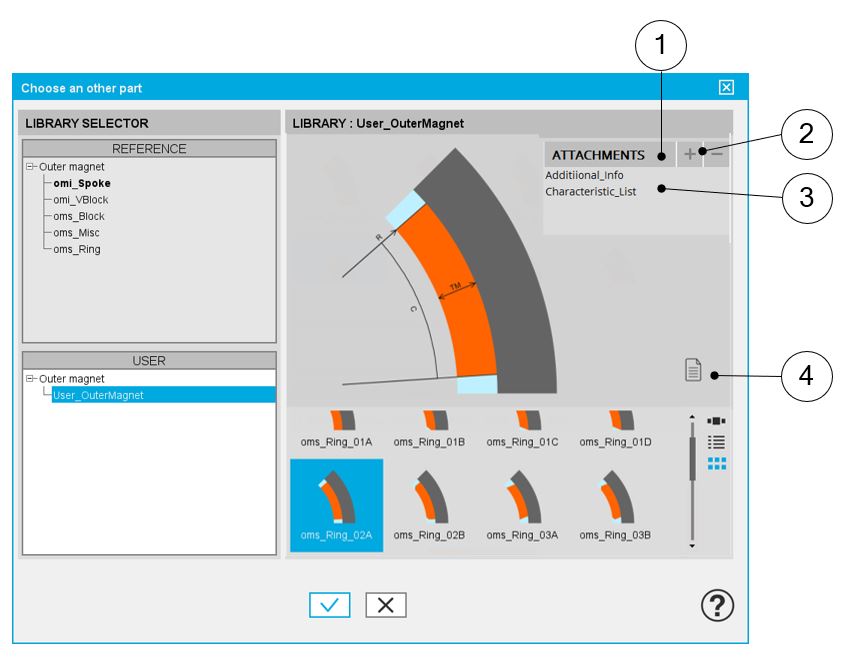Open the help question mark icon
The image size is (849, 671).
coord(717,605)
